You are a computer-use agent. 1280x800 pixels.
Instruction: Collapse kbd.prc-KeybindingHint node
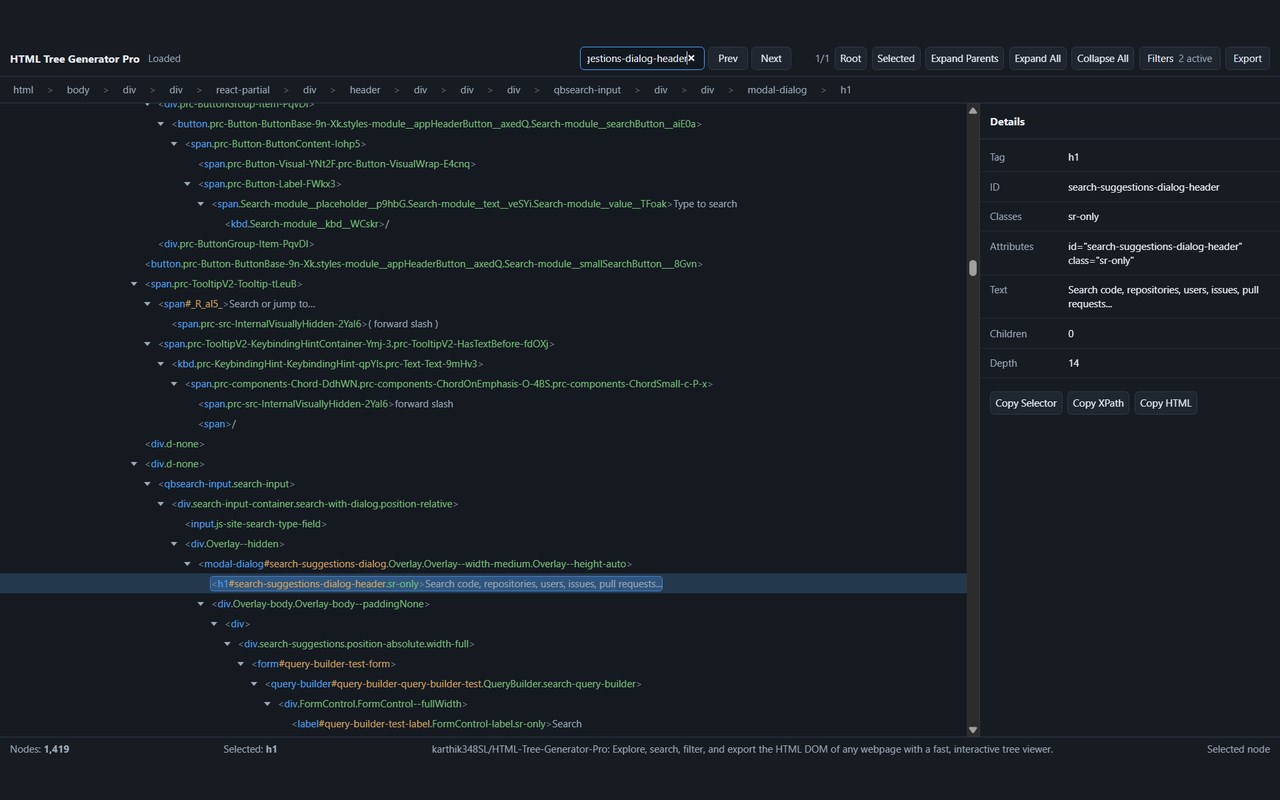161,364
